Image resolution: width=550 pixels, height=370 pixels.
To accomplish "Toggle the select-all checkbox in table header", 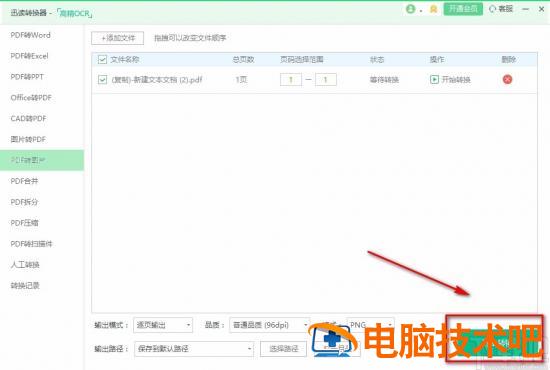I will pyautogui.click(x=102, y=60).
